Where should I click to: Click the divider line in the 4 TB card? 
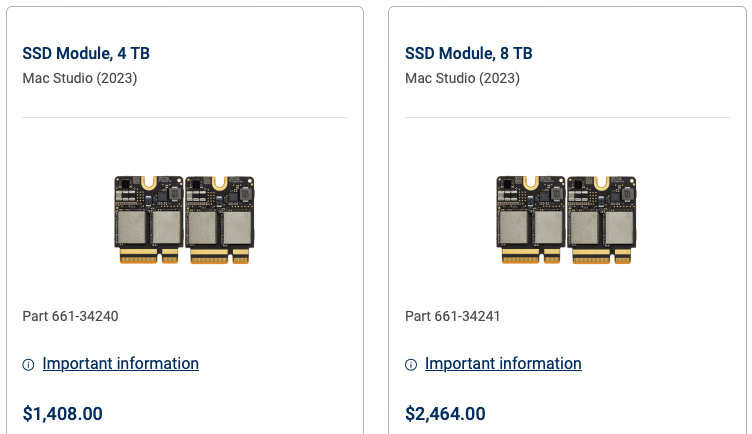pyautogui.click(x=184, y=118)
